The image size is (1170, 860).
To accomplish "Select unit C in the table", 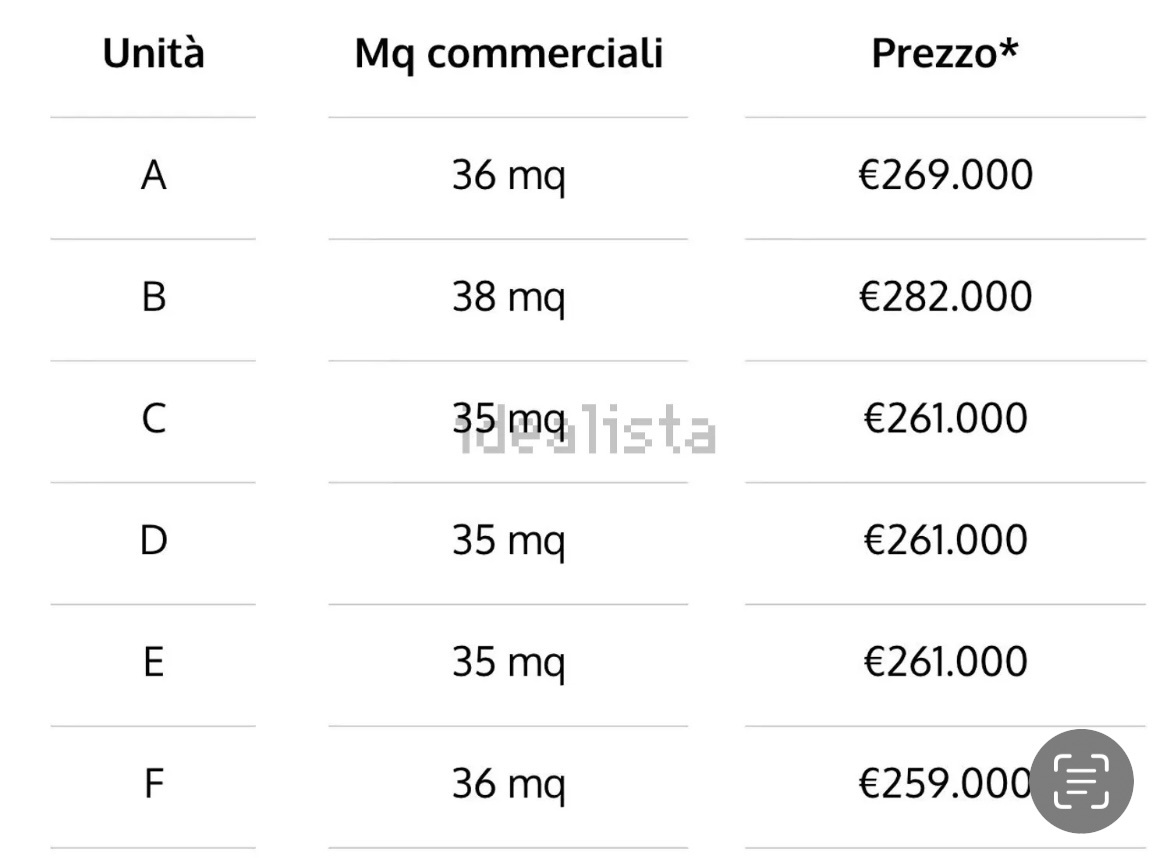I will pyautogui.click(x=153, y=419).
